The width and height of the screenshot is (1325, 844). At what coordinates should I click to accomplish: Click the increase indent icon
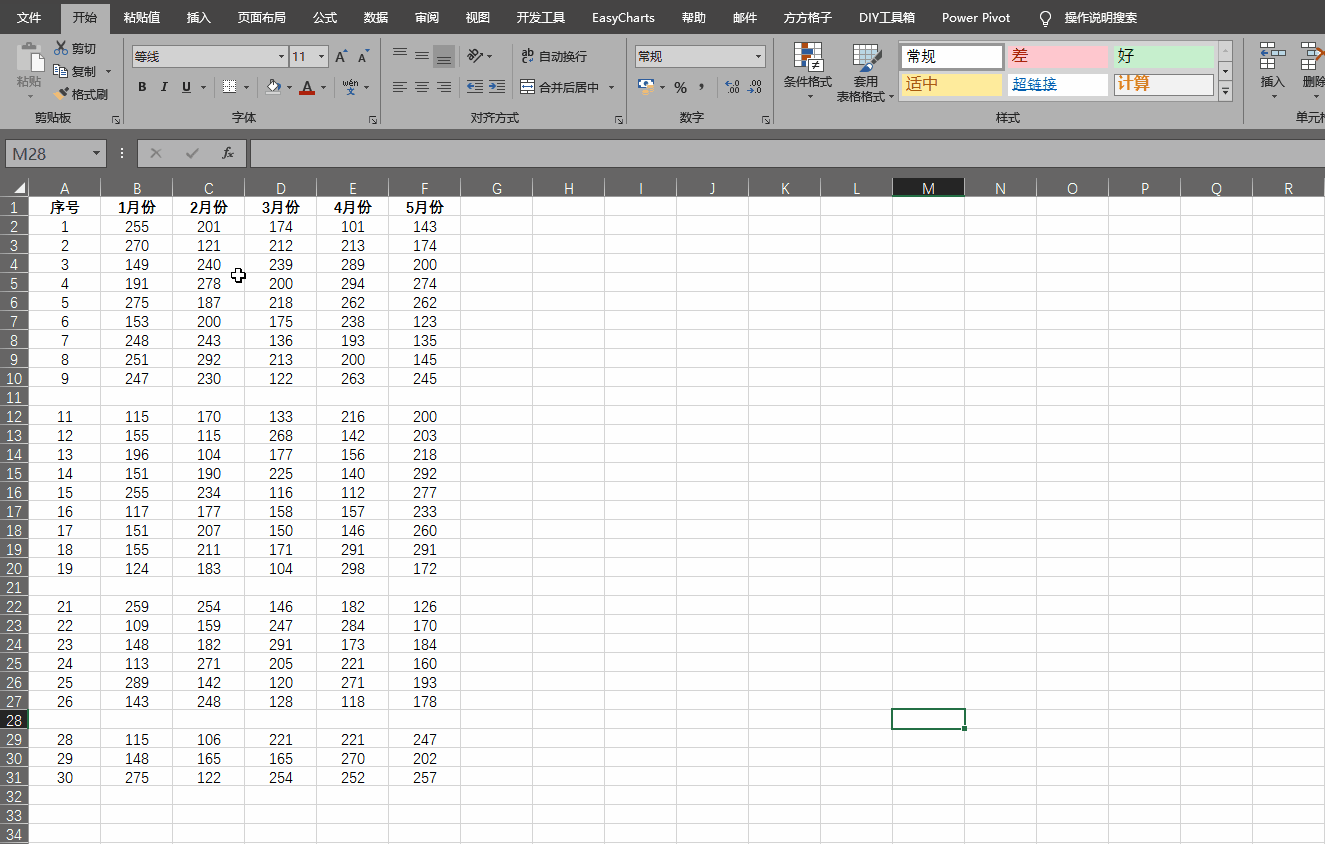point(497,87)
